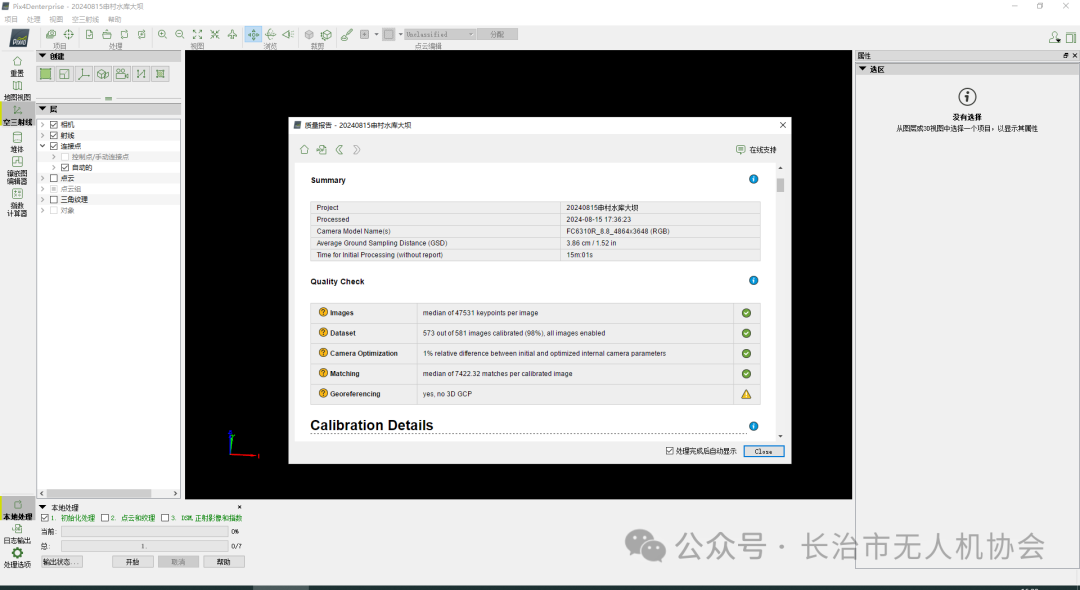
Task: Uncheck step 1 初始化处理 checkbox
Action: tap(45, 518)
